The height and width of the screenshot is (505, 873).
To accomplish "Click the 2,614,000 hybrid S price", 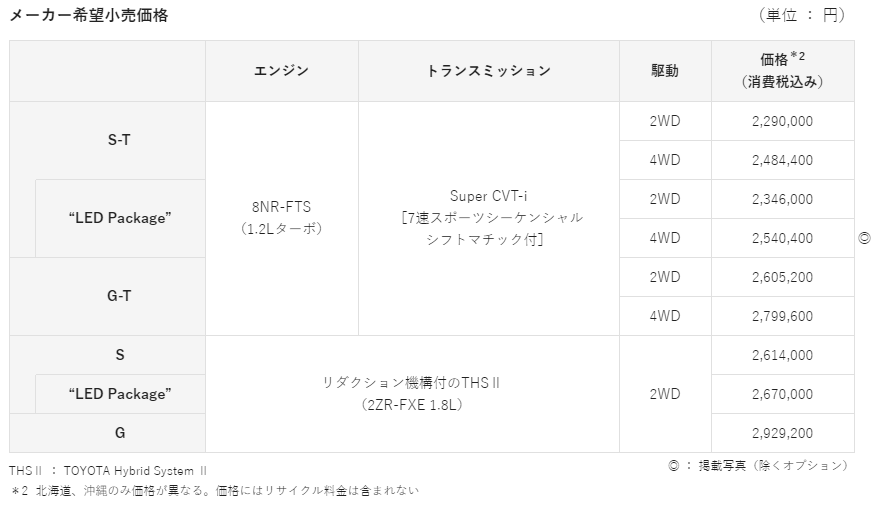I will (x=782, y=355).
